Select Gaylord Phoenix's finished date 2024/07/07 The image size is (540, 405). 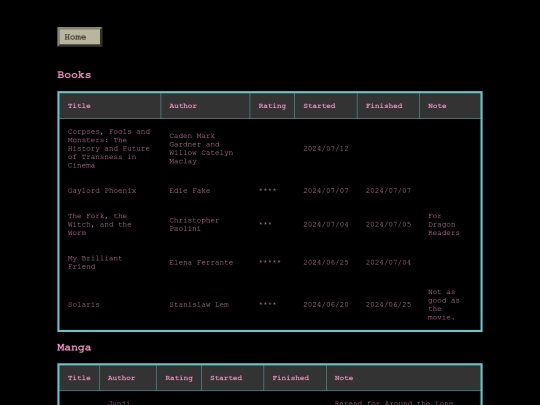(x=388, y=190)
